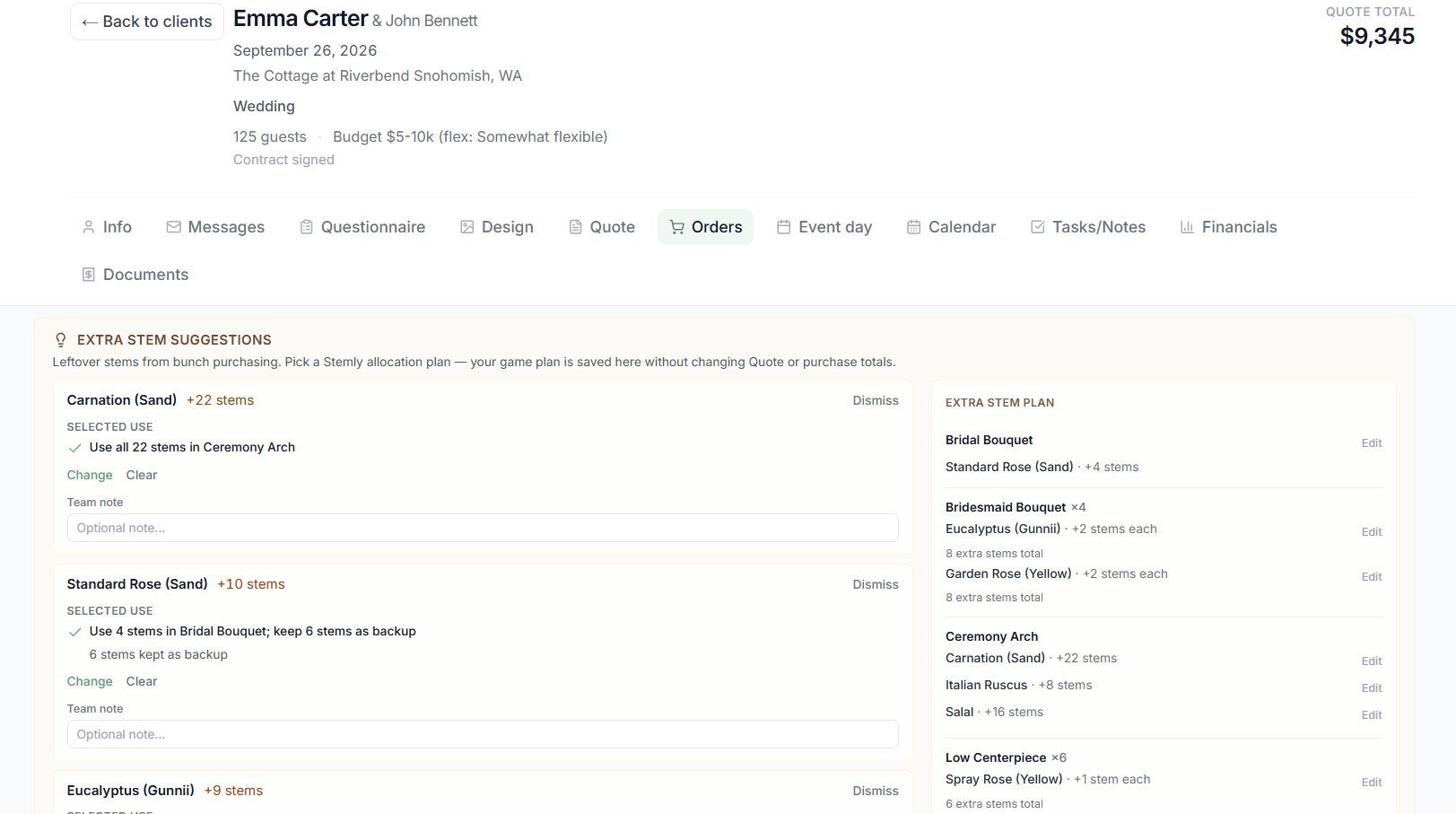Click the Messages envelope icon
The image size is (1456, 814).
174,227
